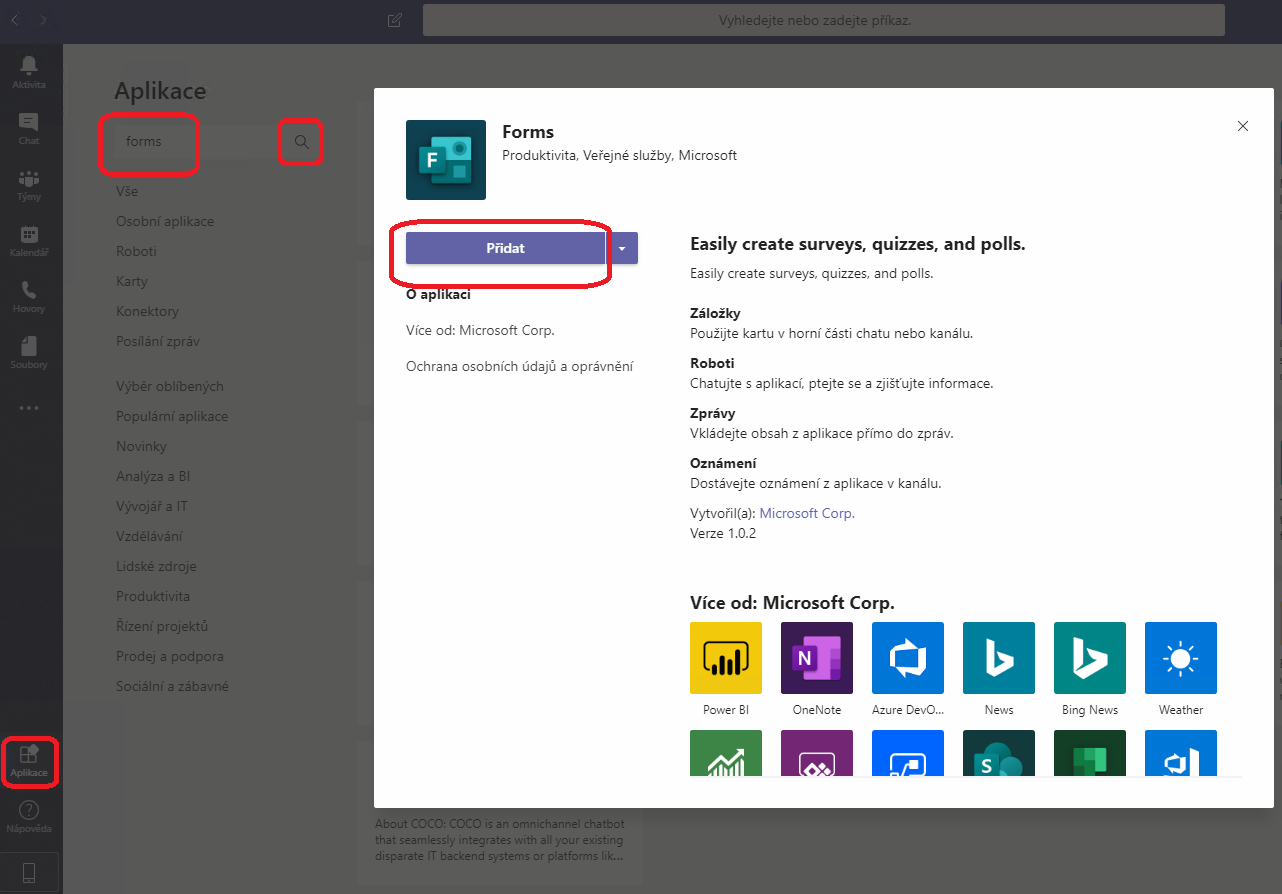The height and width of the screenshot is (894, 1282).
Task: Open Týmy in the left rail
Action: point(29,184)
